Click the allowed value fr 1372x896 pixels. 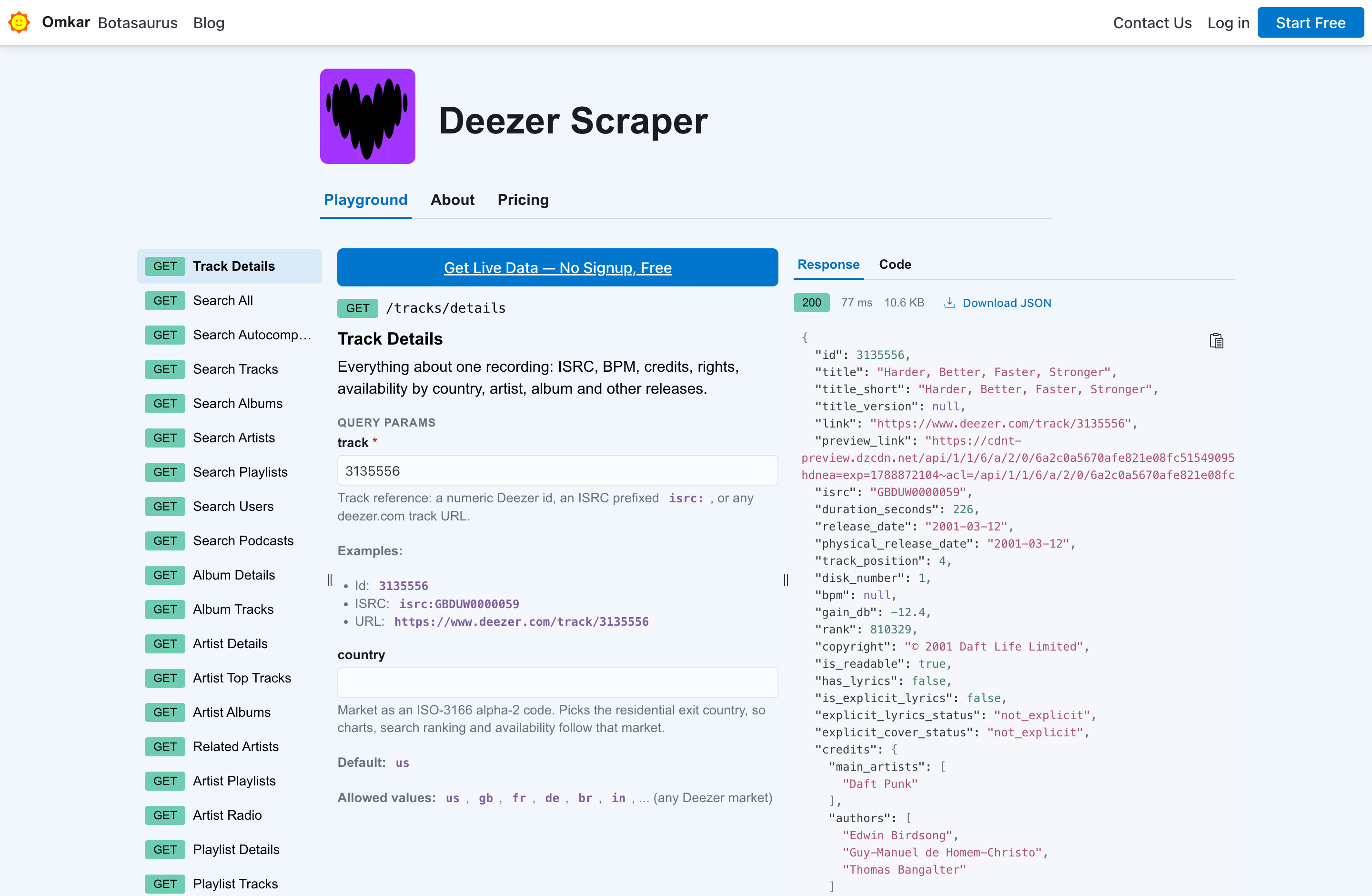(x=519, y=798)
